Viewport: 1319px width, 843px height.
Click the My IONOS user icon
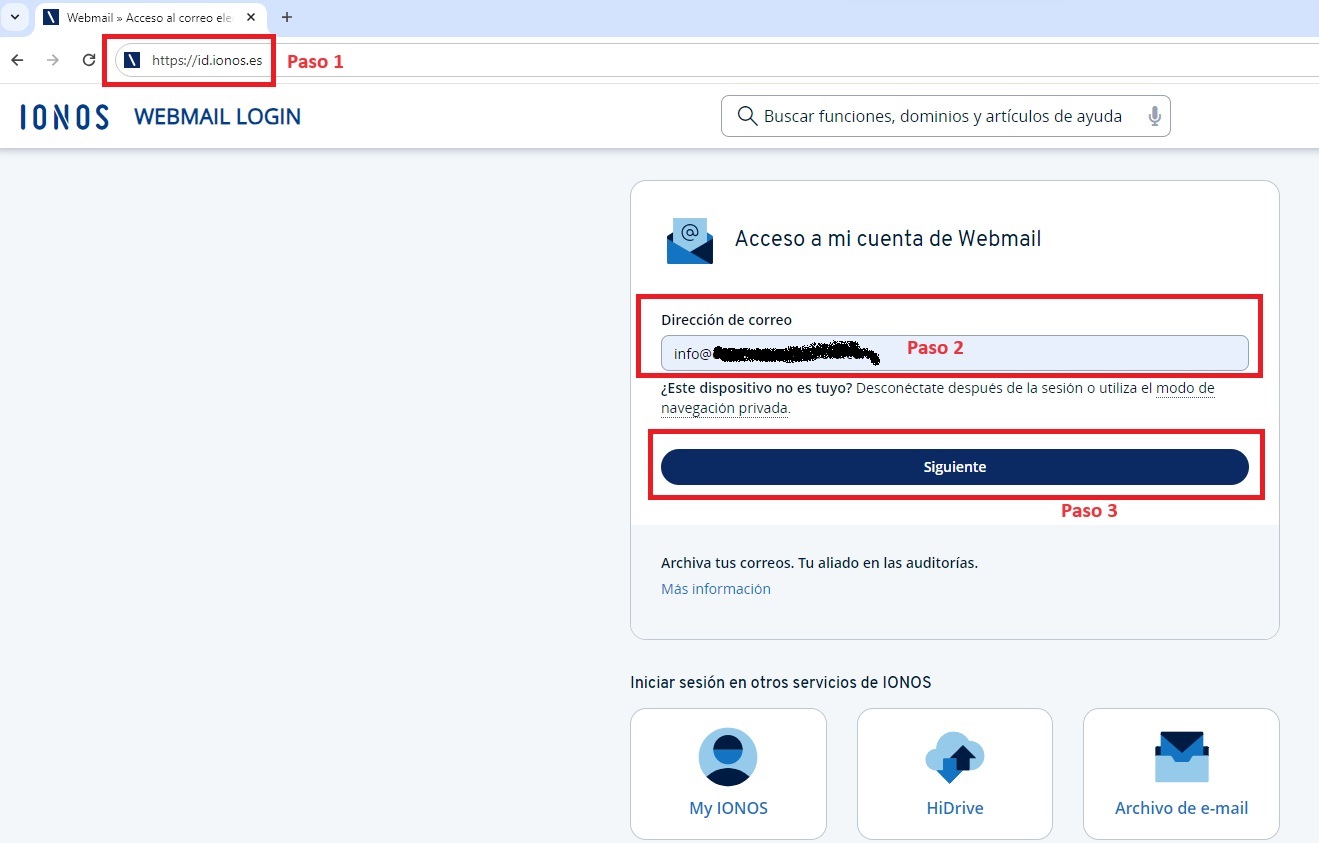click(x=728, y=757)
